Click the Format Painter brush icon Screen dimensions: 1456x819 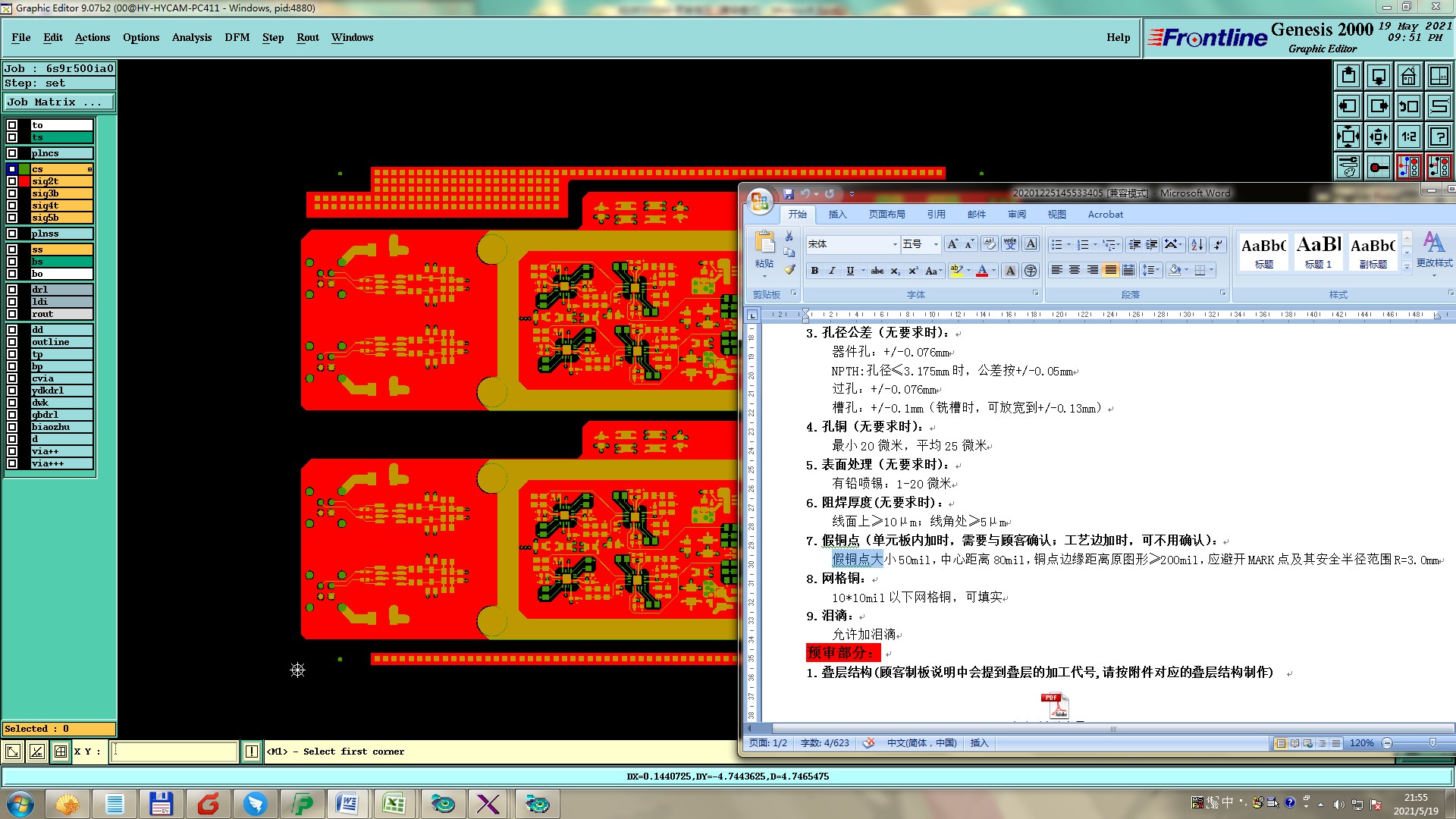click(x=789, y=269)
